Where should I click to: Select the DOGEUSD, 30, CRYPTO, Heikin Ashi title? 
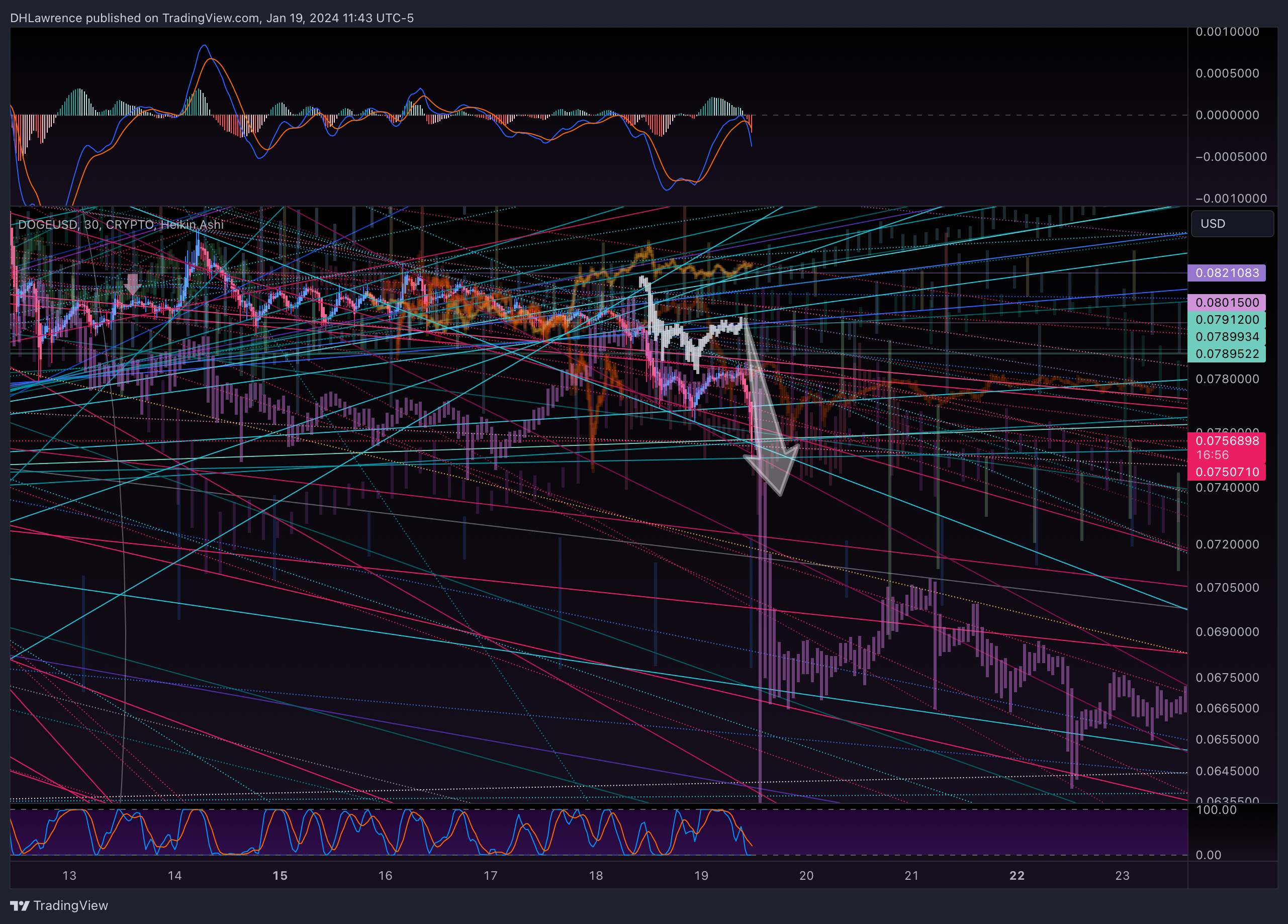click(121, 224)
